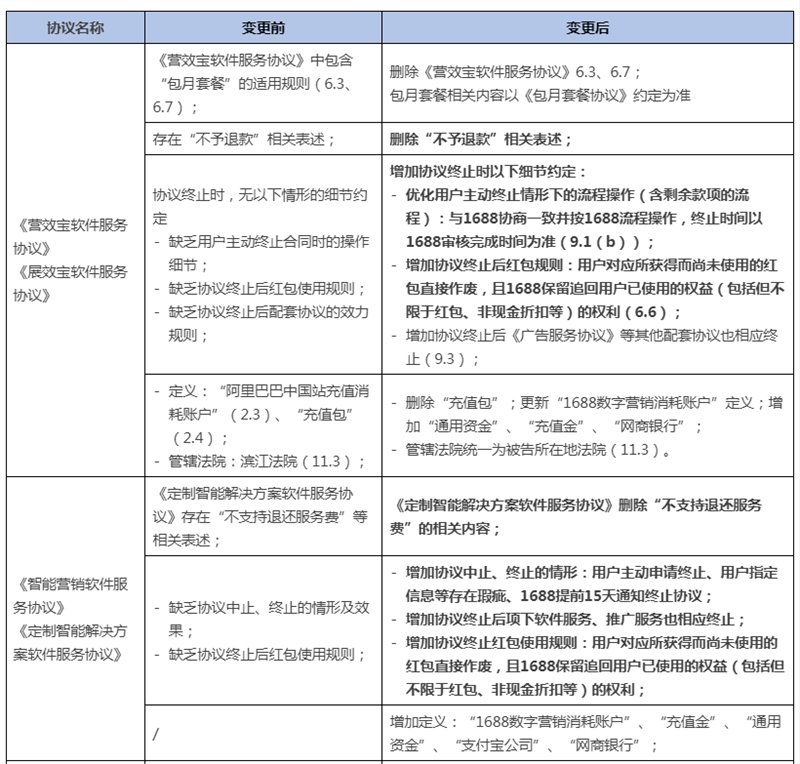Select cell mentioning 包月套餐 的适用规则
The width and height of the screenshot is (800, 764).
[x=263, y=83]
